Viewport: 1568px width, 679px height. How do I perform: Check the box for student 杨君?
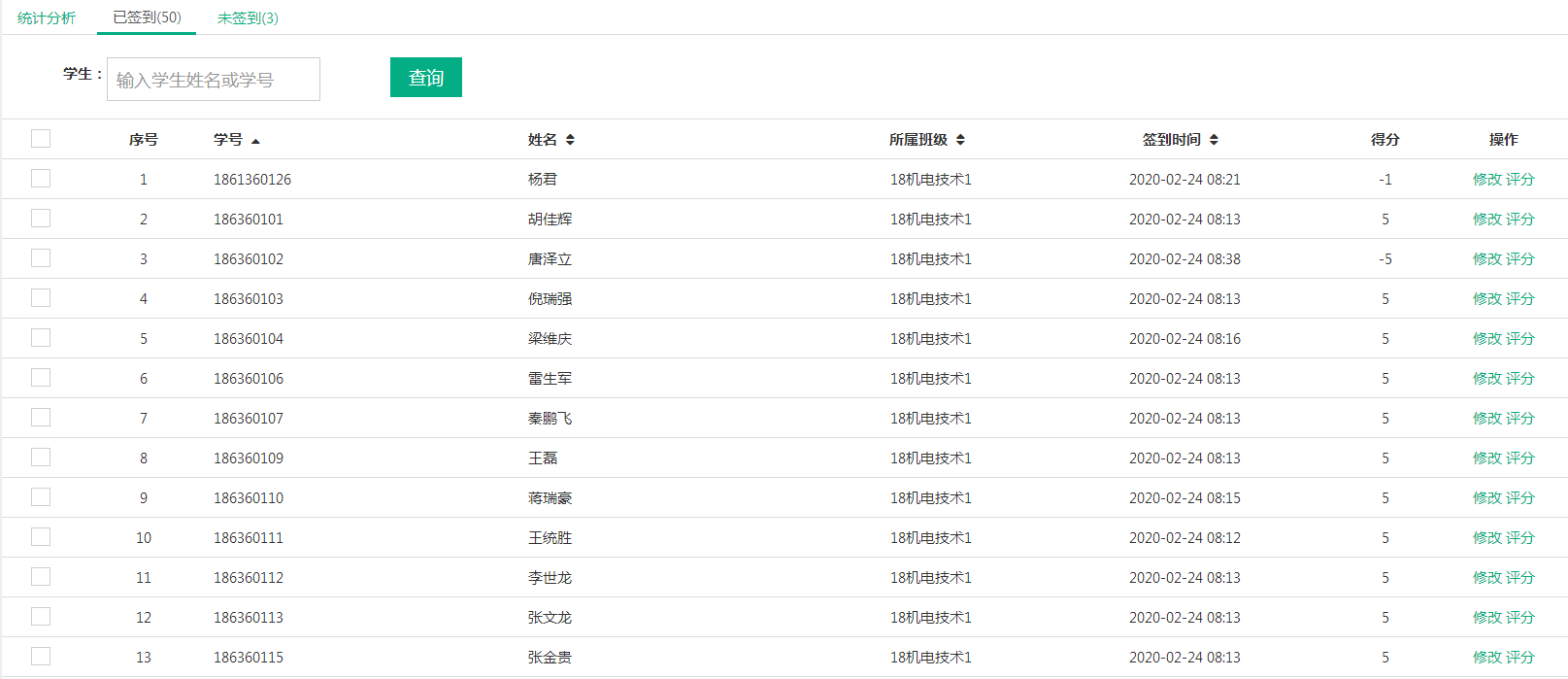(41, 179)
